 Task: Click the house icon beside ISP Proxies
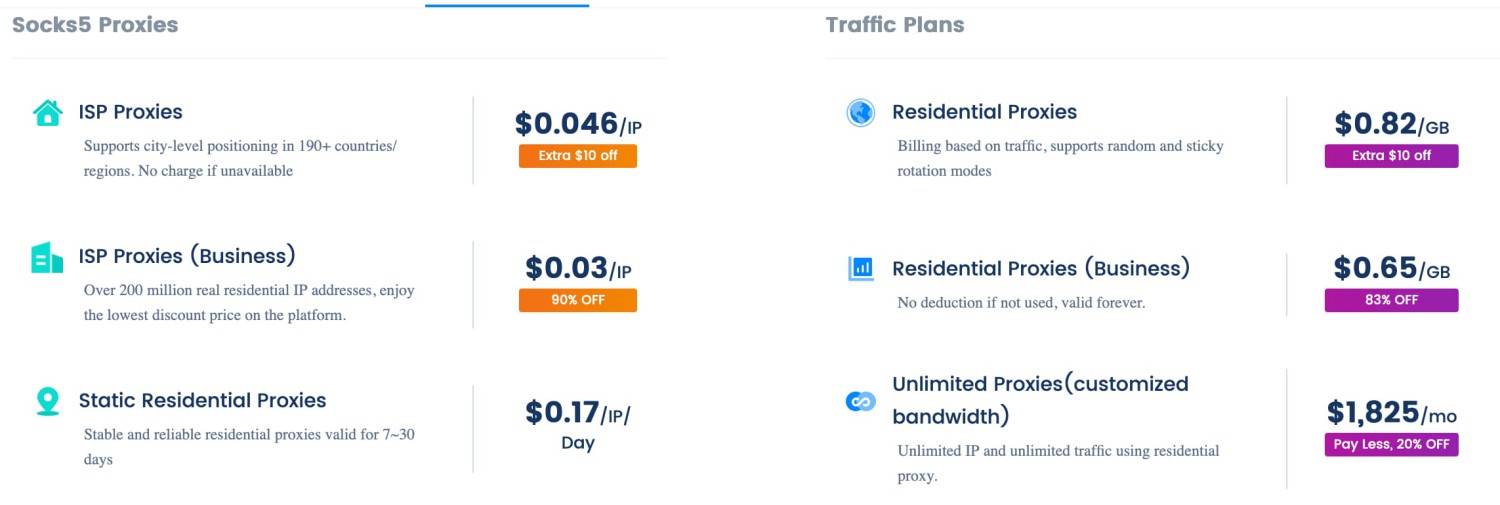(x=47, y=113)
